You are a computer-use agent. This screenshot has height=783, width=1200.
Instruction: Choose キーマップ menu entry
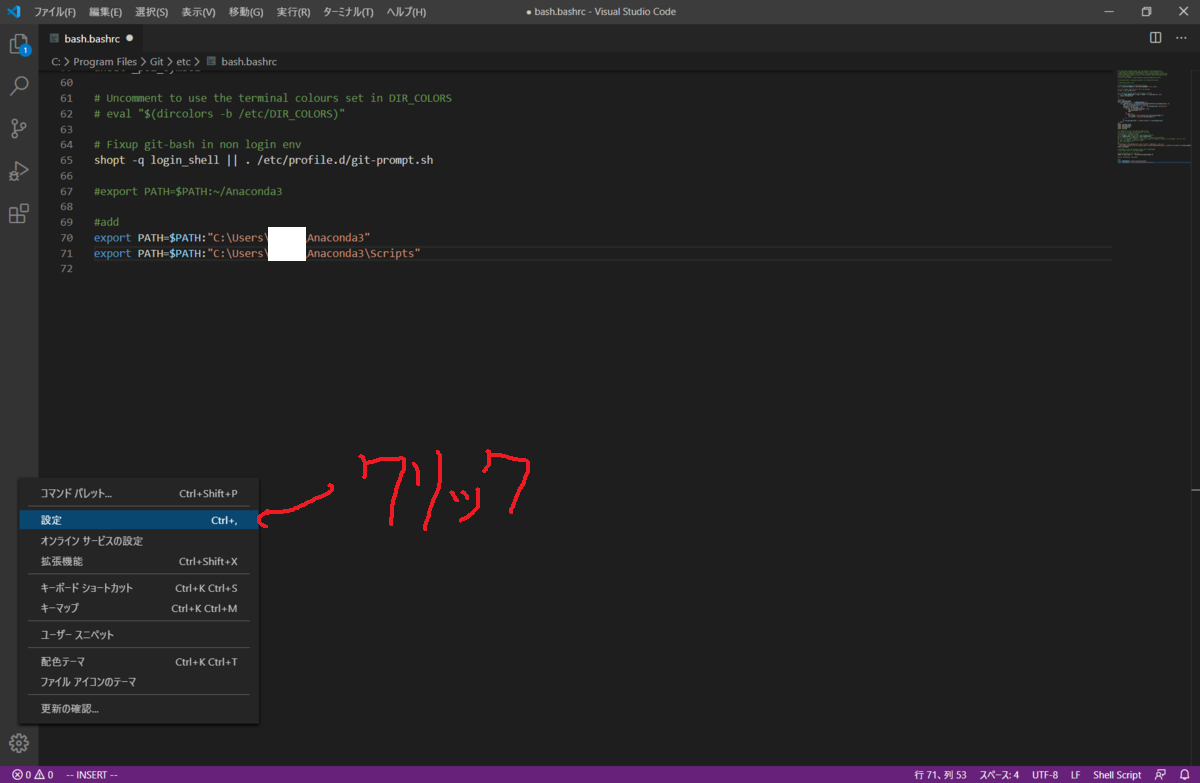139,608
